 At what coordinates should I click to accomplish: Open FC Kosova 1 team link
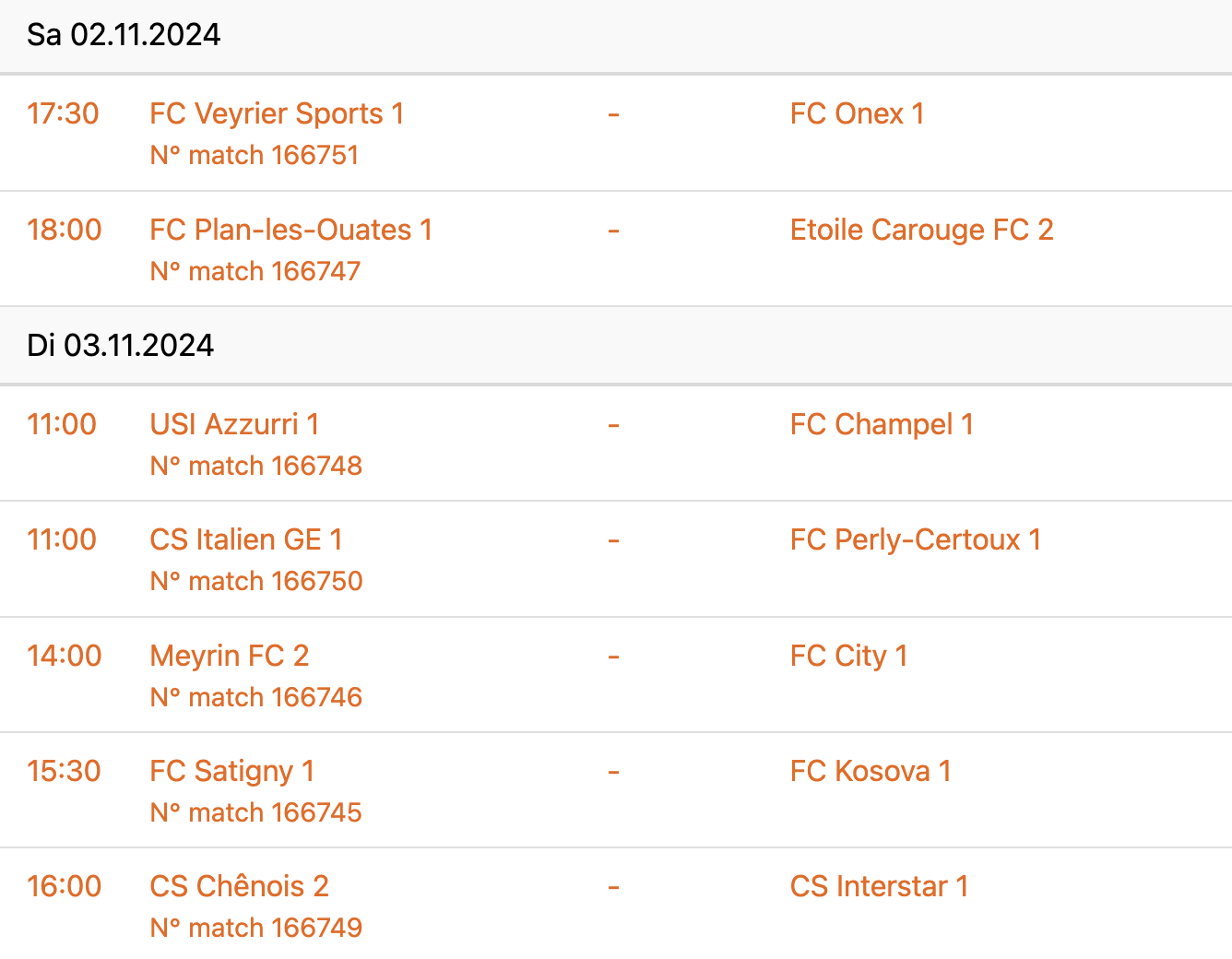tap(871, 771)
